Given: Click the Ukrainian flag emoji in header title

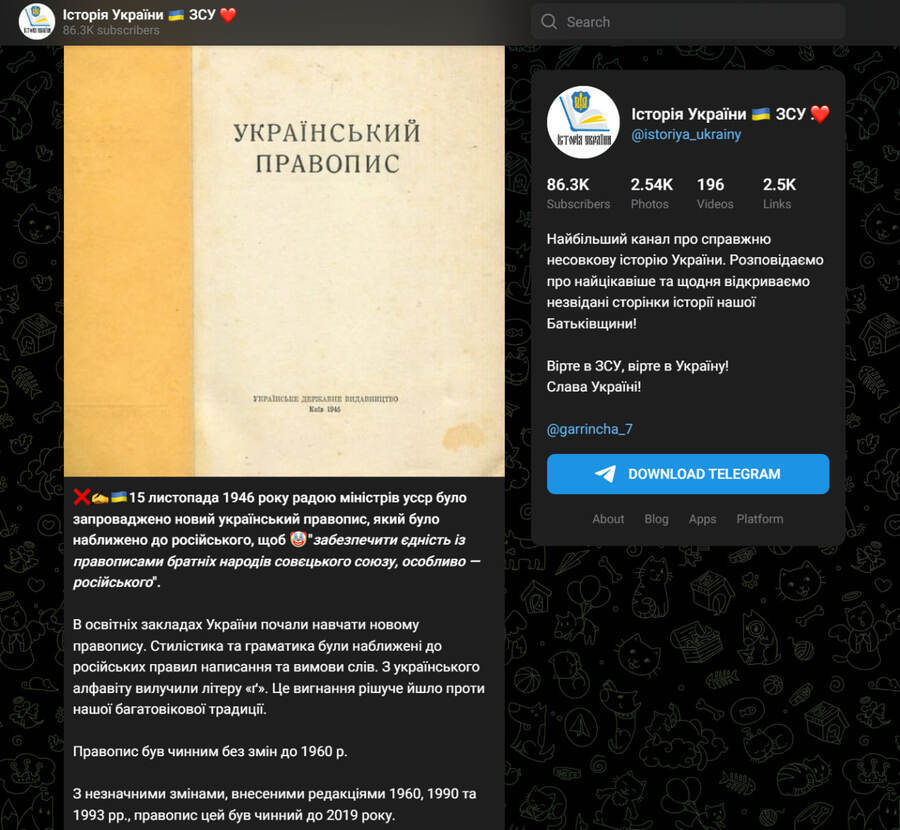Looking at the screenshot, I should tap(176, 14).
